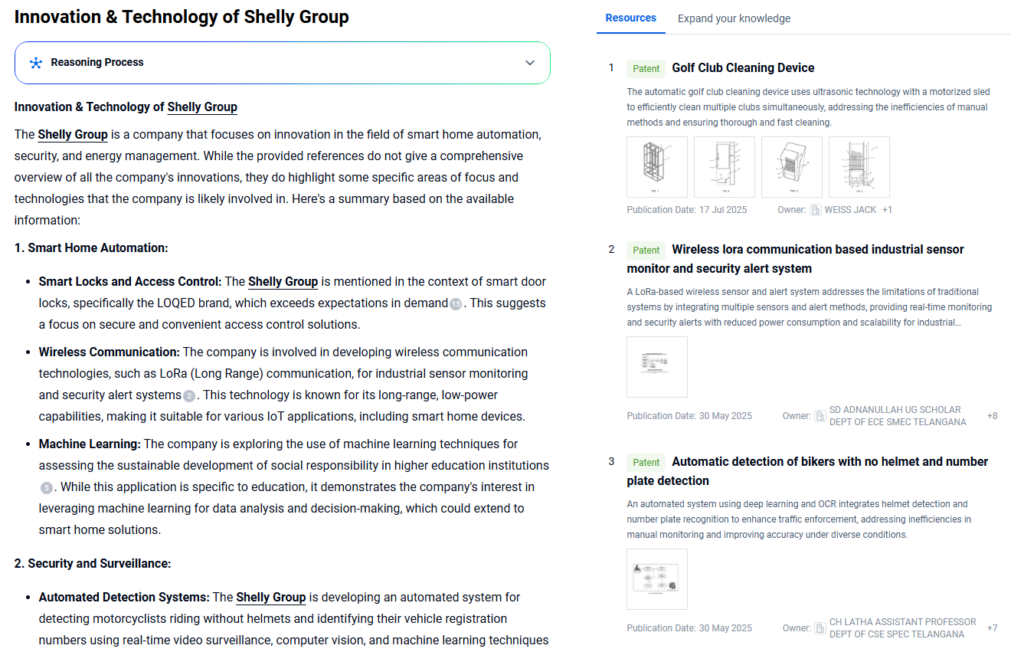
Task: Expand the +1 additional owners on Golf Club
Action: coord(887,210)
